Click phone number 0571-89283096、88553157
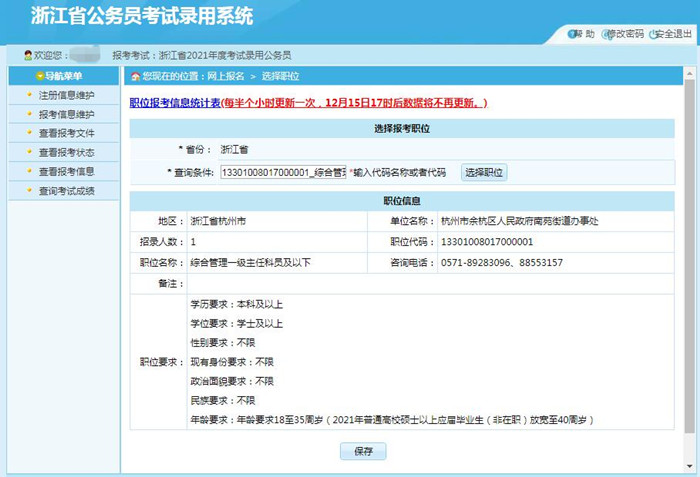The width and height of the screenshot is (700, 477). [x=501, y=263]
